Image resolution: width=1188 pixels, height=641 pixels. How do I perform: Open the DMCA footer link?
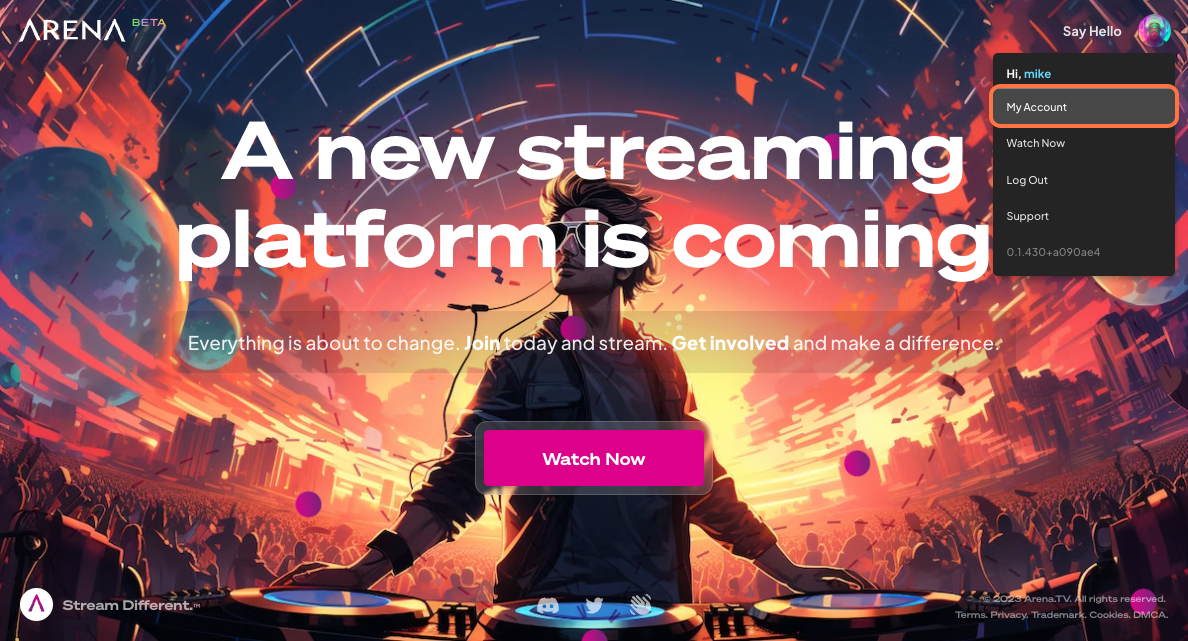click(x=1150, y=614)
